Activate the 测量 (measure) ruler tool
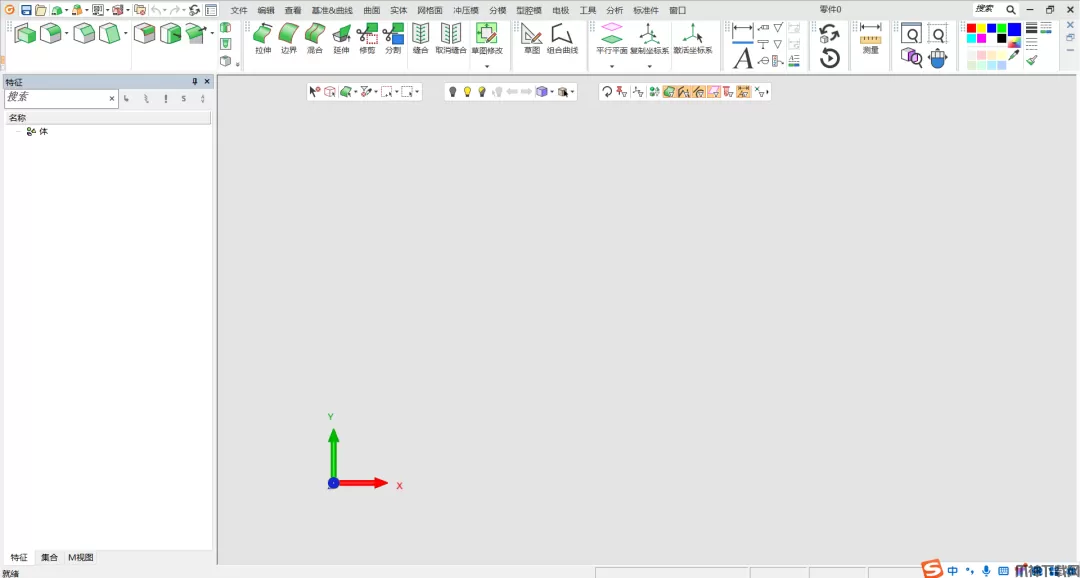 point(871,38)
